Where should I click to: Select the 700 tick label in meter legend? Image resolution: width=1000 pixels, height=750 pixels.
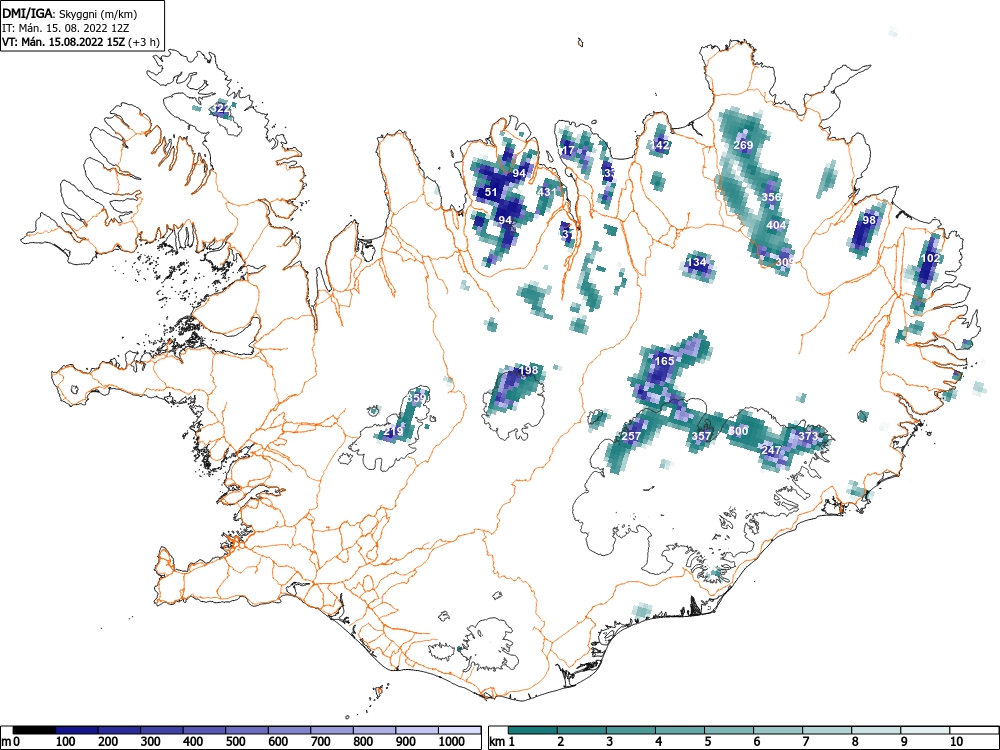click(321, 742)
